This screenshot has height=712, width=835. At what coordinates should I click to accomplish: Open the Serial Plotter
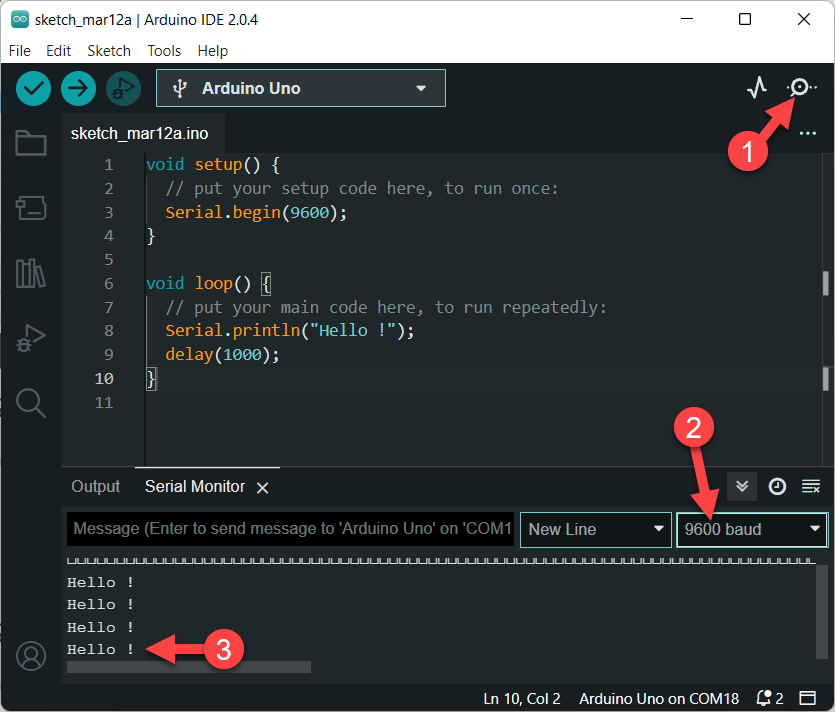point(757,87)
